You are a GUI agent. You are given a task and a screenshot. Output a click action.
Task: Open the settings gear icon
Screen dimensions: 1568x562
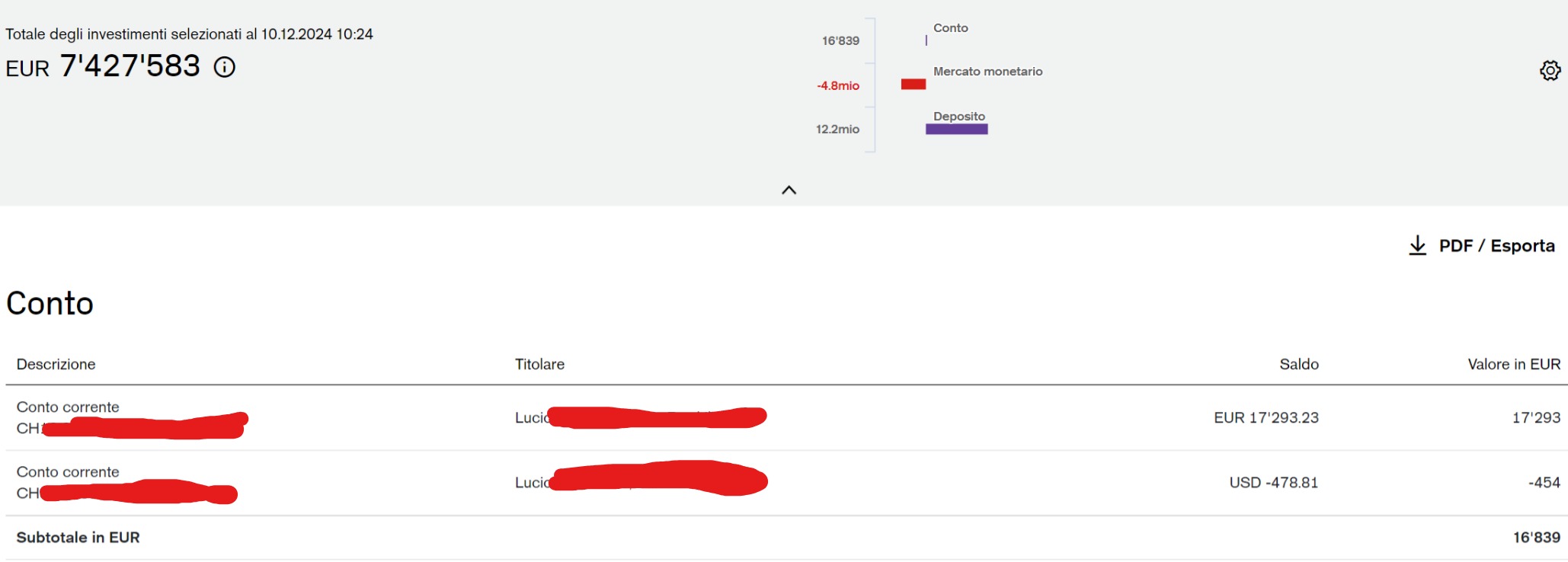(1550, 71)
